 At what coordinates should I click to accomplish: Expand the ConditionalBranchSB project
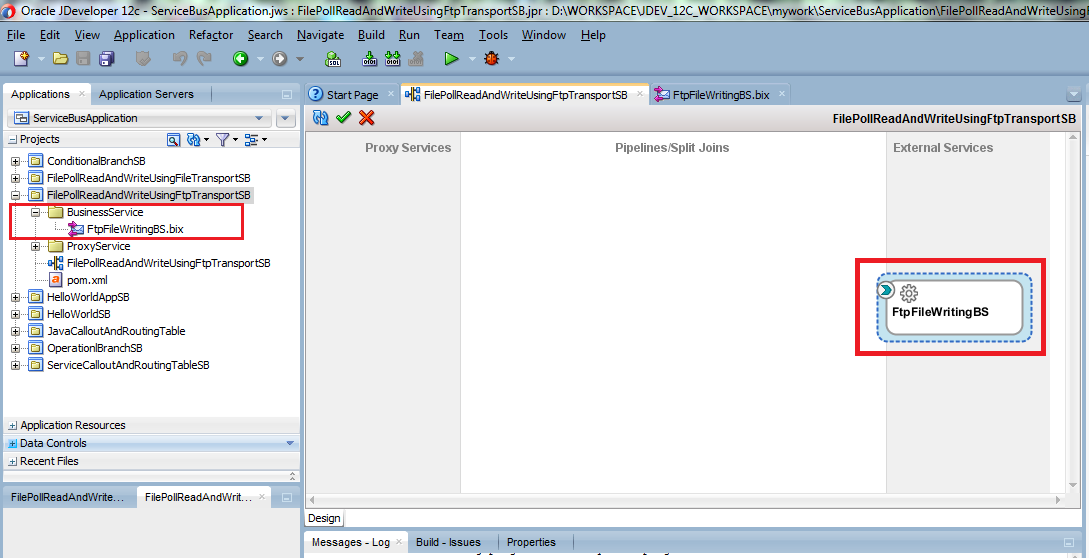tap(15, 161)
